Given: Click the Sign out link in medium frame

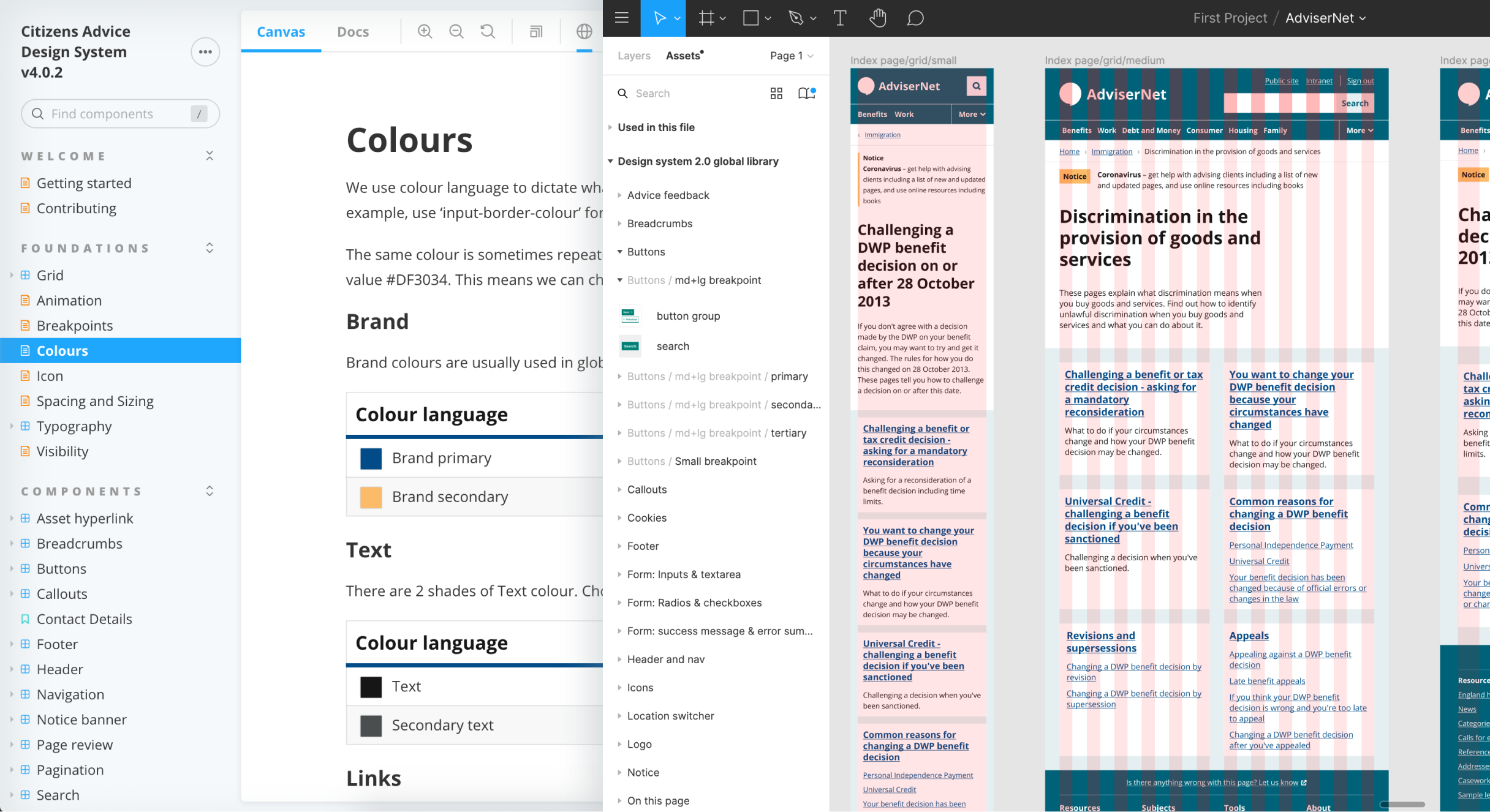Looking at the screenshot, I should pos(1360,81).
